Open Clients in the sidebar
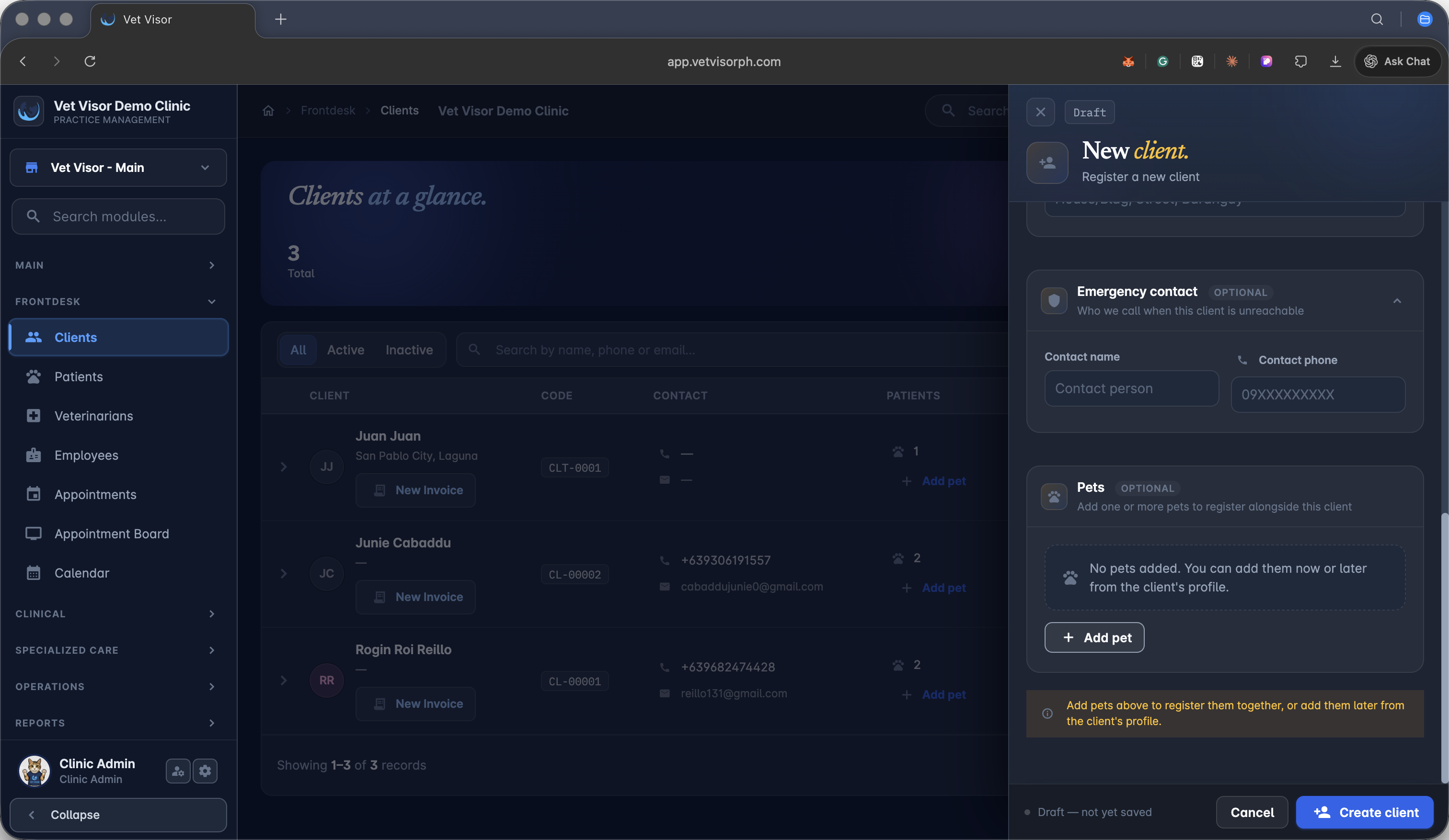This screenshot has width=1449, height=840. pos(118,337)
